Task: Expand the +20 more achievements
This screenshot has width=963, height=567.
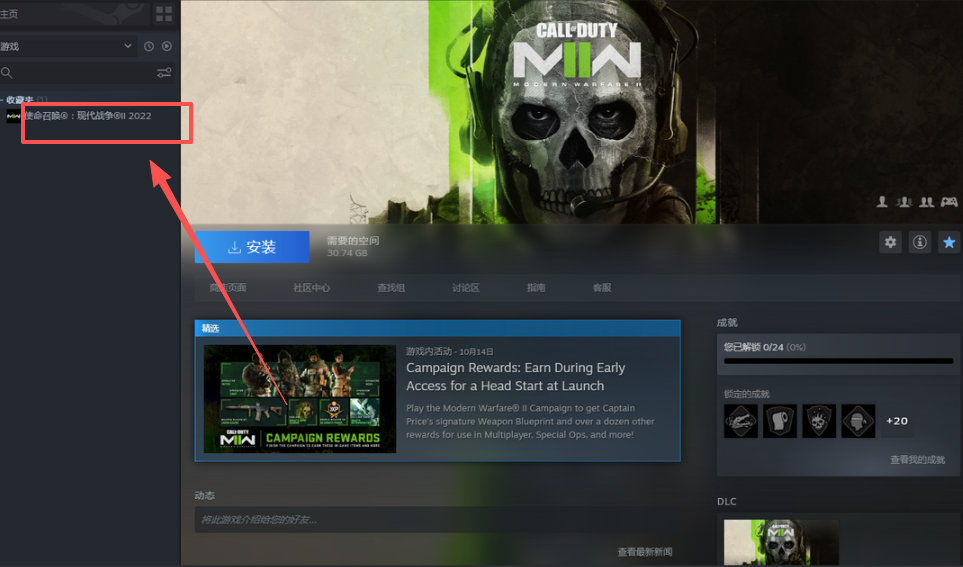Action: [x=897, y=421]
